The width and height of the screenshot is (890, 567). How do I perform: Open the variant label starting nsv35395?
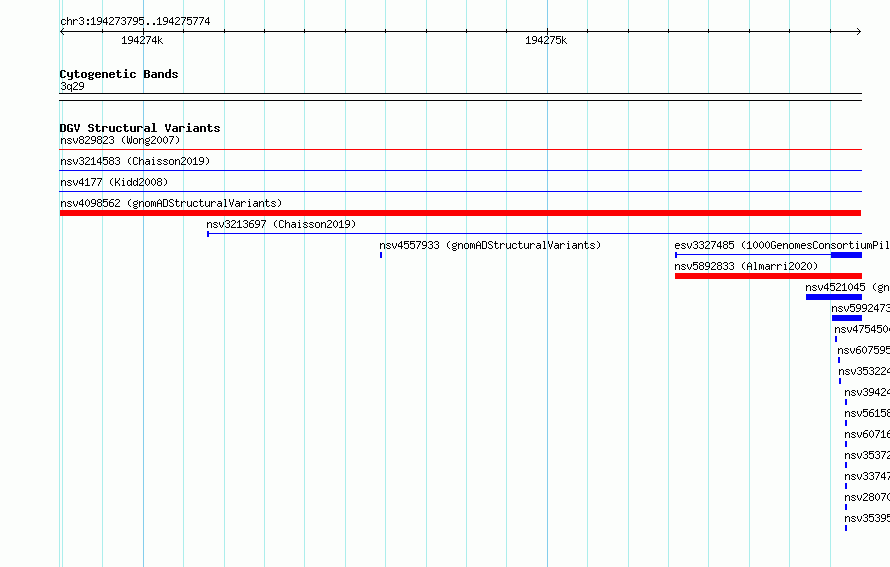(867, 518)
